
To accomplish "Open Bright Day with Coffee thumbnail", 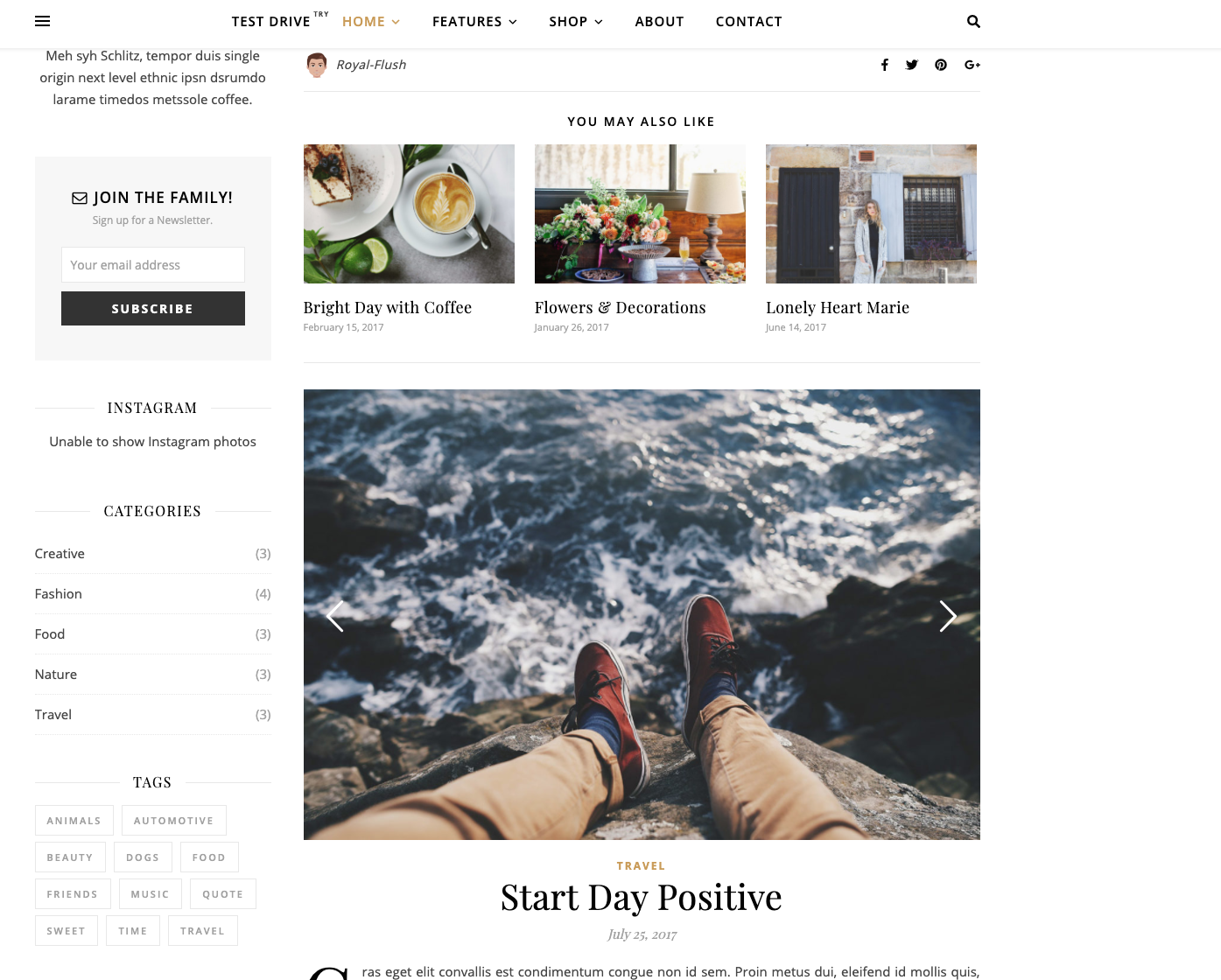I will [x=409, y=213].
